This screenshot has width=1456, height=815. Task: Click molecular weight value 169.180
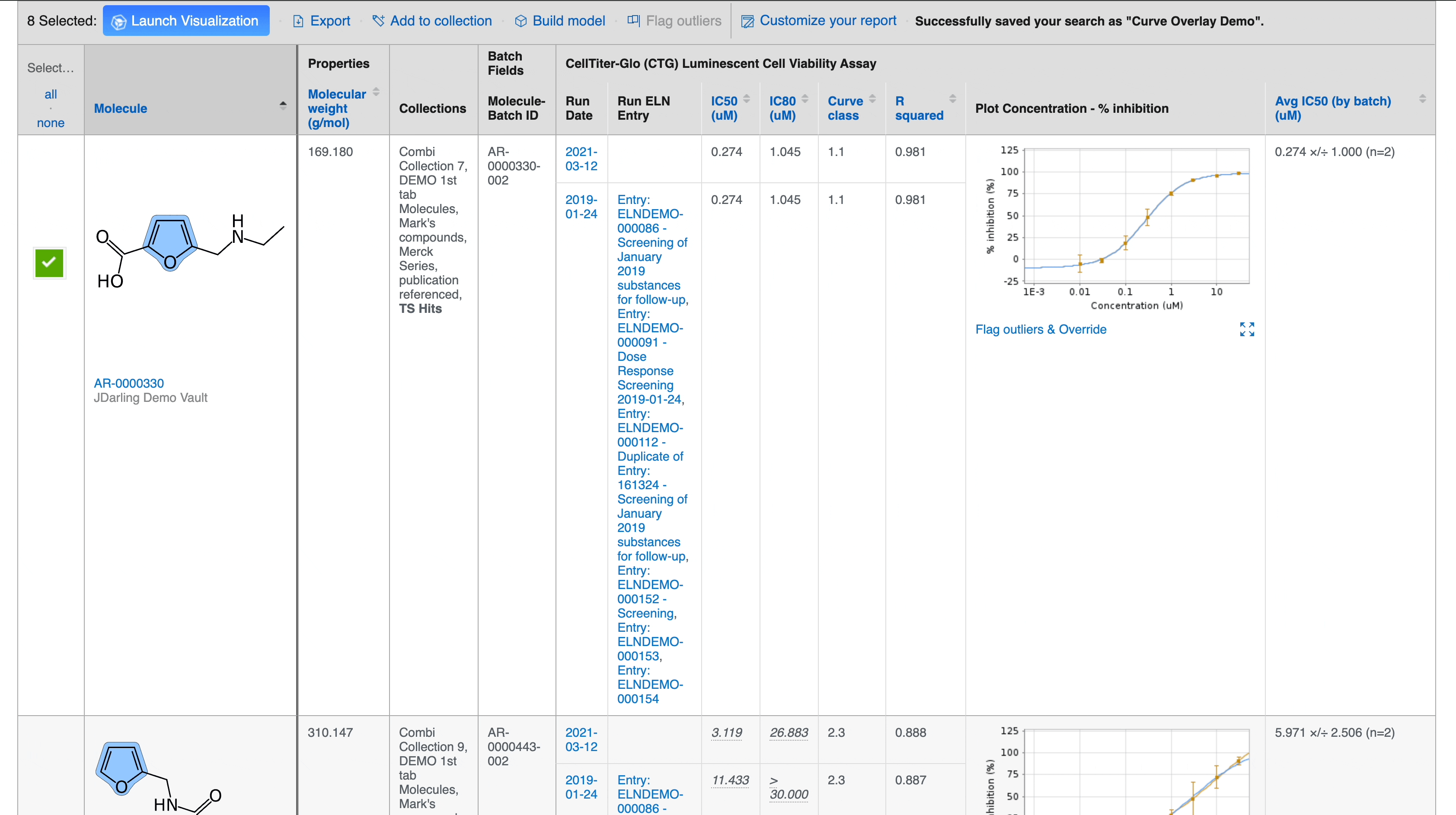pos(330,152)
